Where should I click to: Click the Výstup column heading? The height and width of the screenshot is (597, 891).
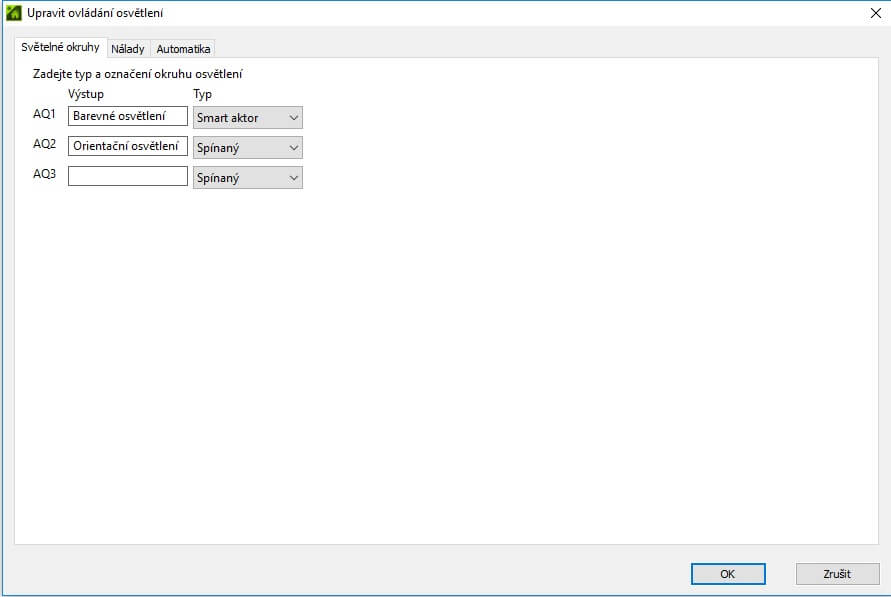86,94
